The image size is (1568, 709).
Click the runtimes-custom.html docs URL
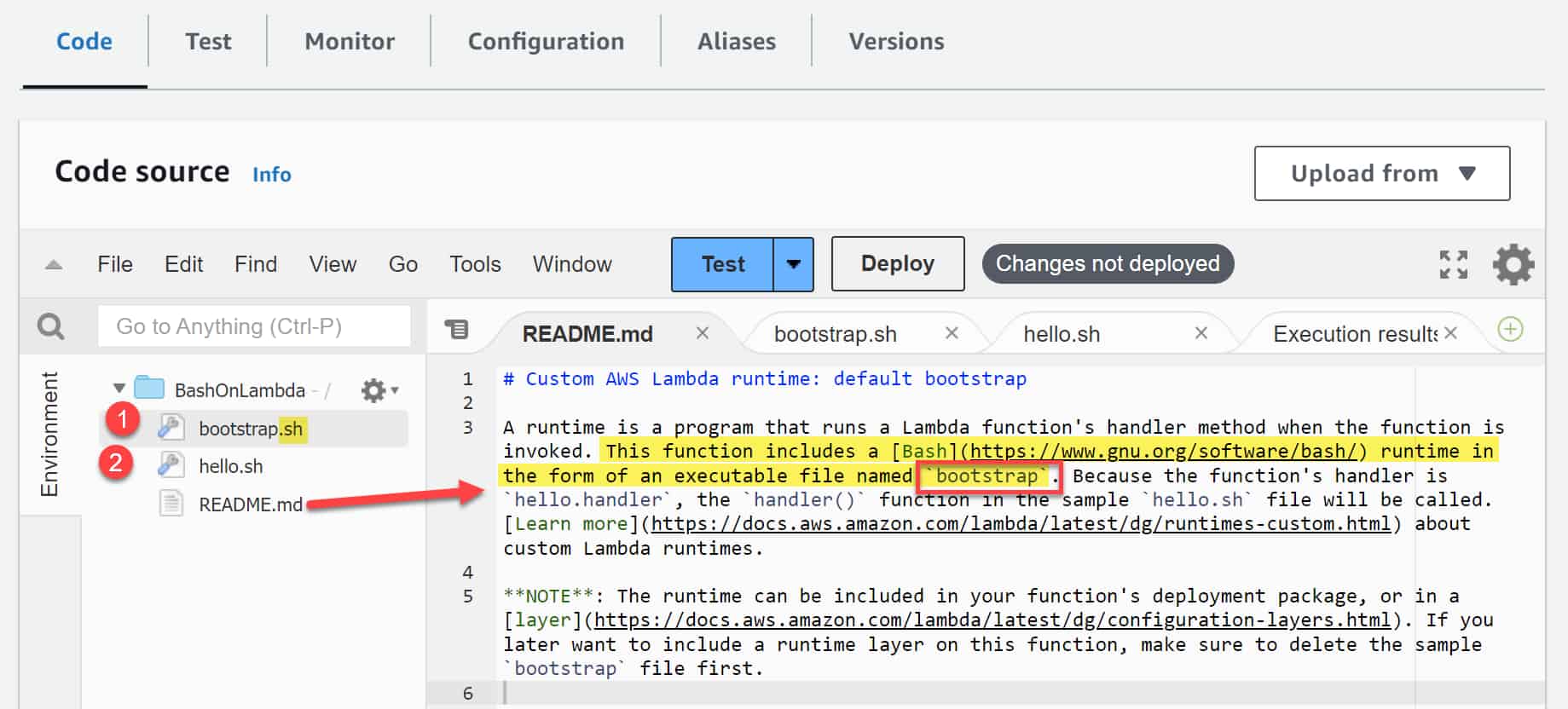tap(1021, 524)
